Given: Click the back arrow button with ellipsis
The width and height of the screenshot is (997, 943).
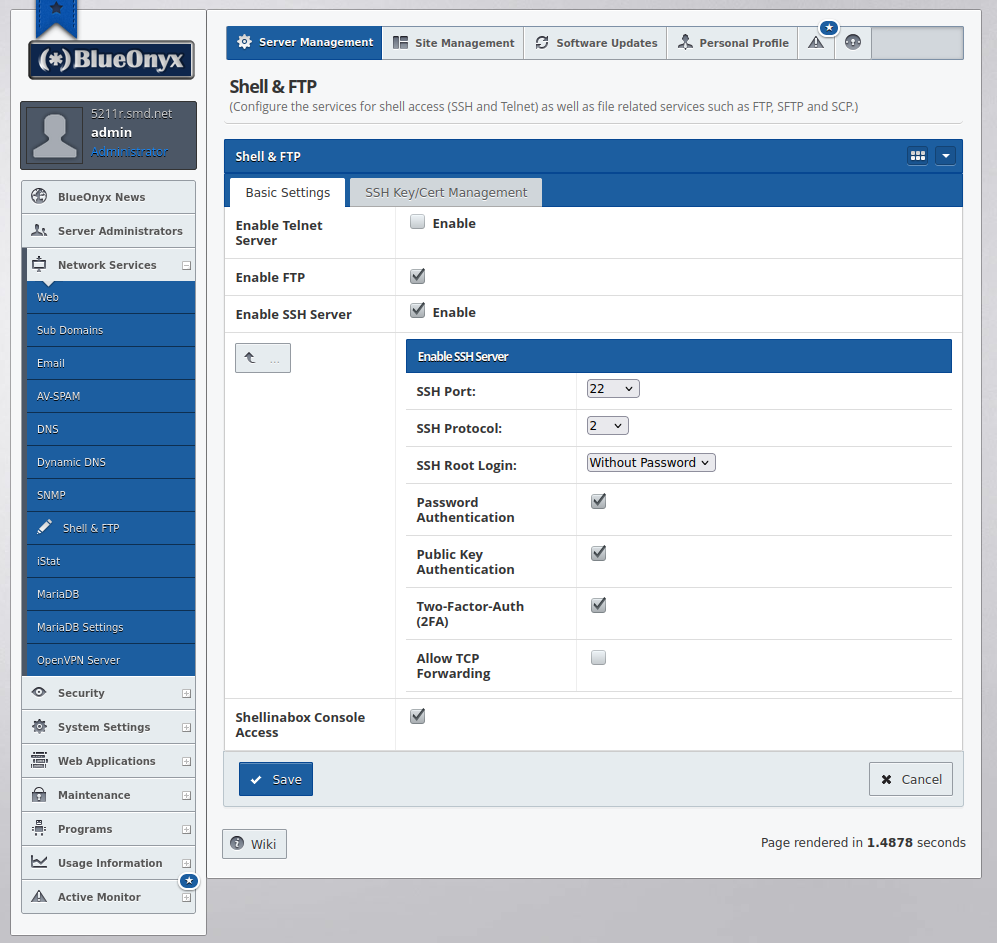Looking at the screenshot, I should 263,358.
